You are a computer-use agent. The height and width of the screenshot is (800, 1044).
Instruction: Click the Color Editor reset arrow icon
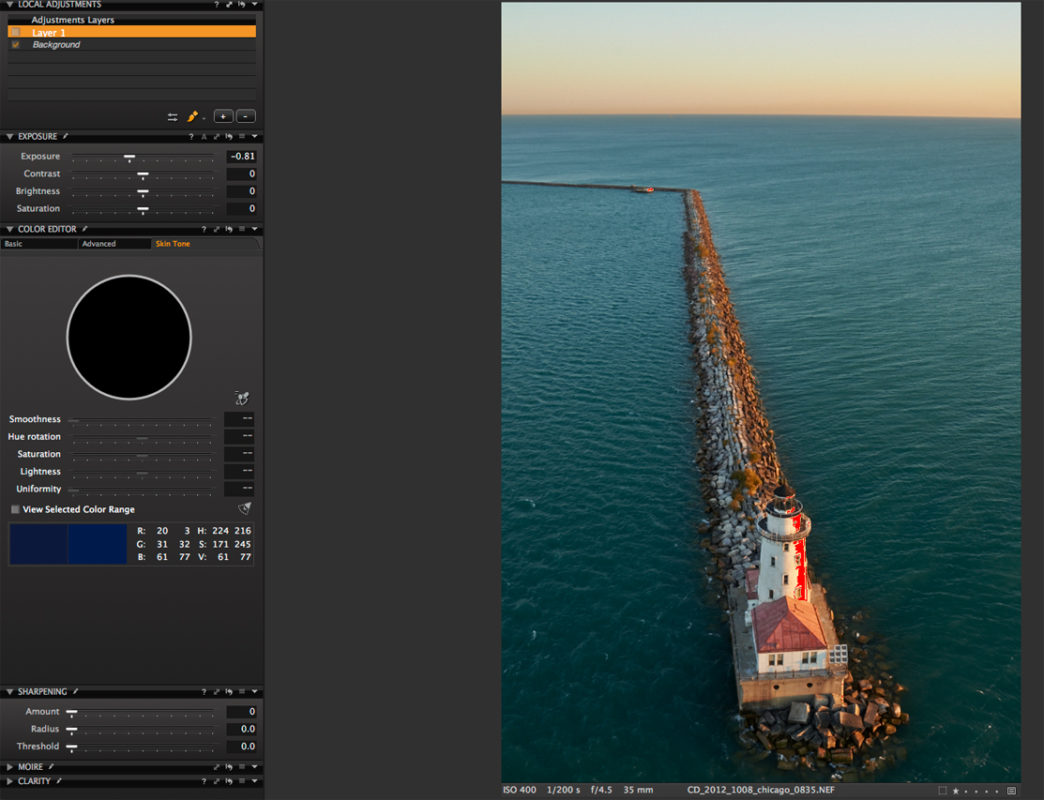[x=229, y=229]
